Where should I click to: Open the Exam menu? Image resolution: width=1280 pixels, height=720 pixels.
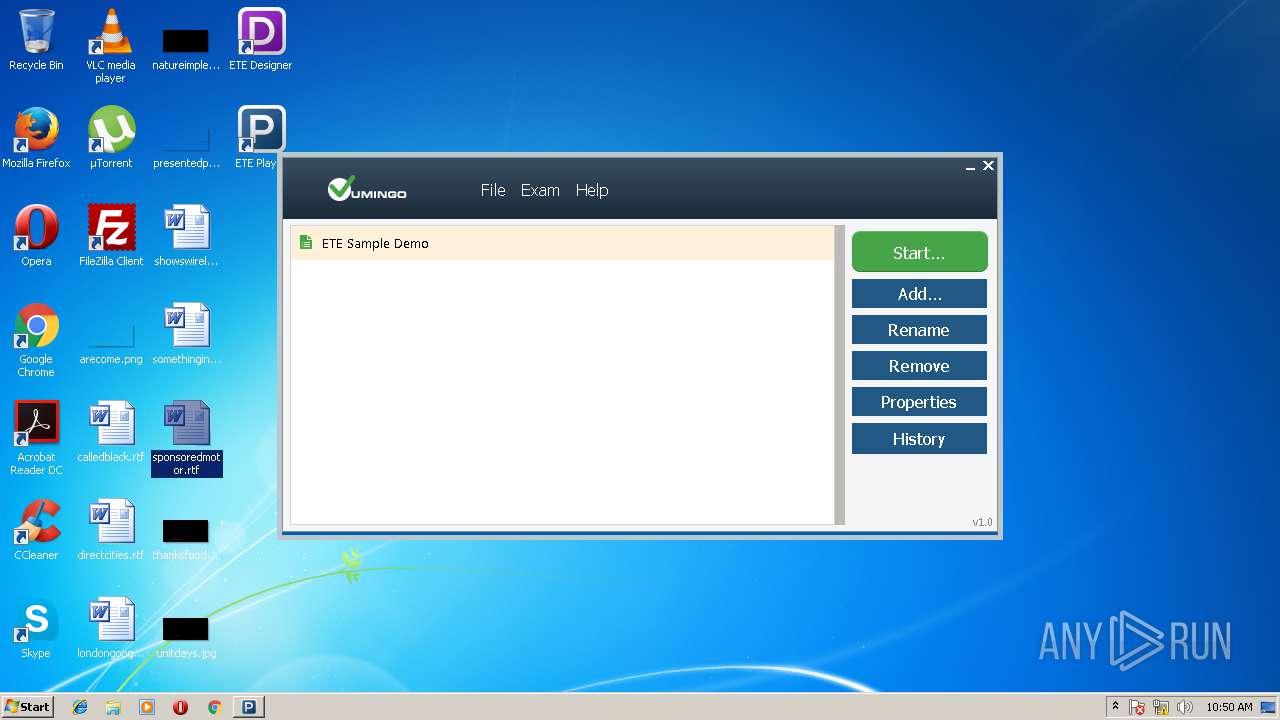tap(540, 190)
